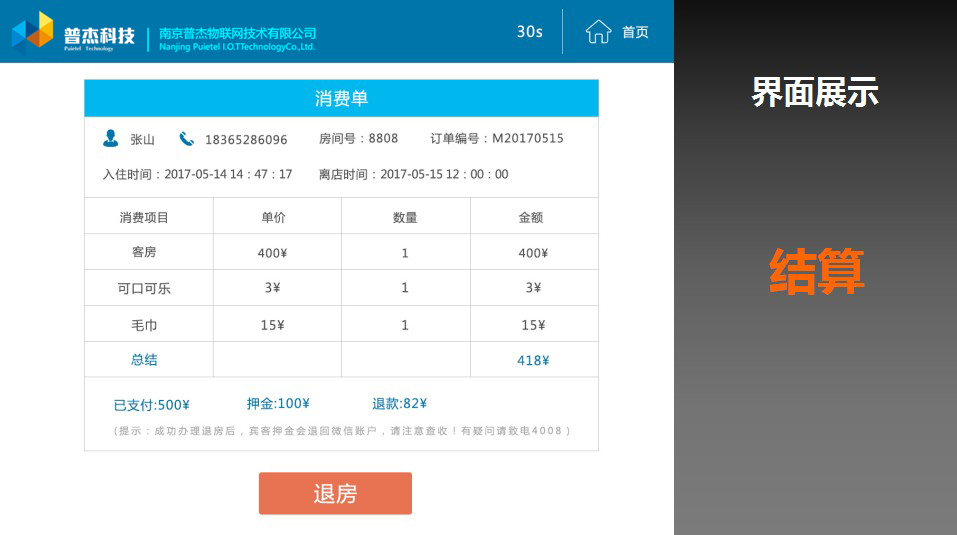The image size is (957, 535).
Task: Click the phone handset icon
Action: click(x=187, y=139)
